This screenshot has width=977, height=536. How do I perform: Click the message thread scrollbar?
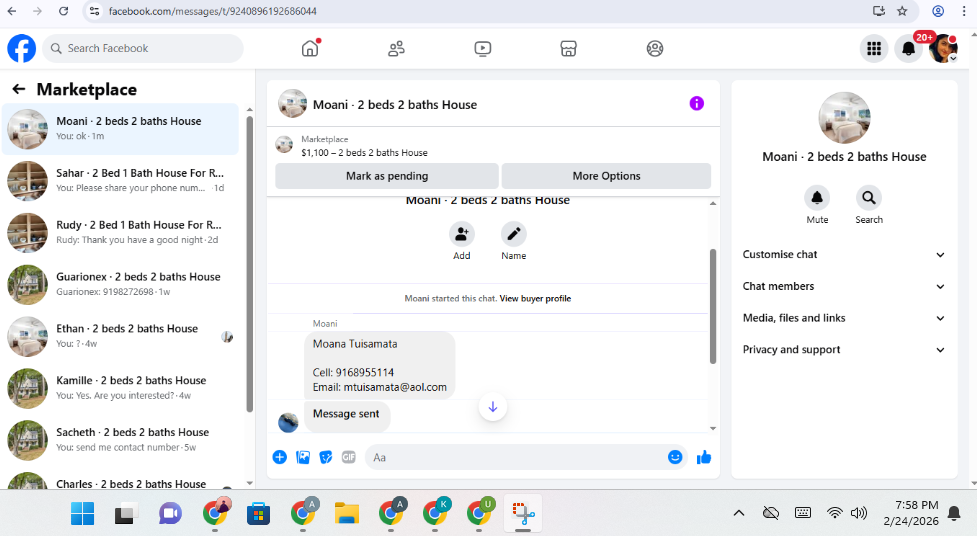(x=713, y=306)
